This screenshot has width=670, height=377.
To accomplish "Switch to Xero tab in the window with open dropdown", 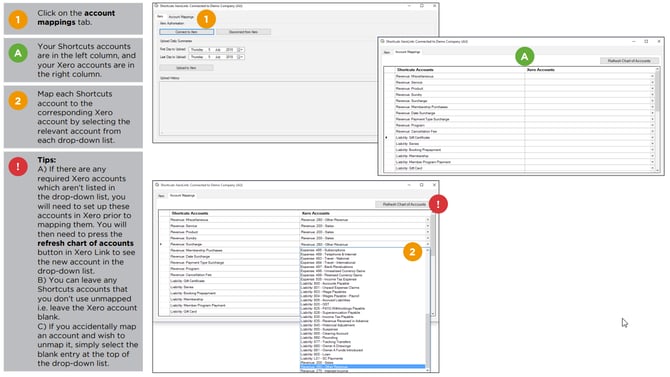I will coord(162,196).
